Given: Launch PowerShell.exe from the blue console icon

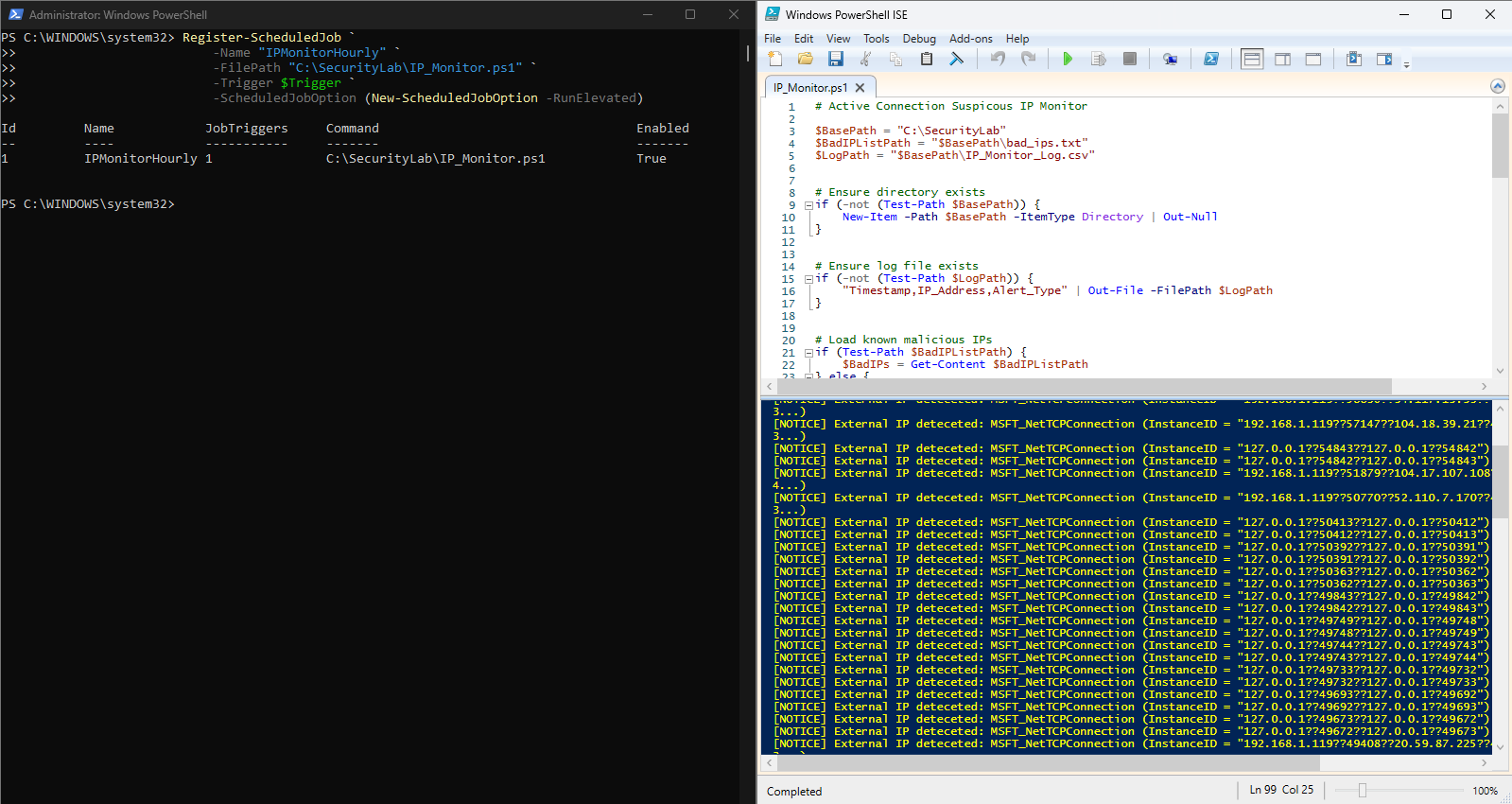Looking at the screenshot, I should click(1211, 59).
